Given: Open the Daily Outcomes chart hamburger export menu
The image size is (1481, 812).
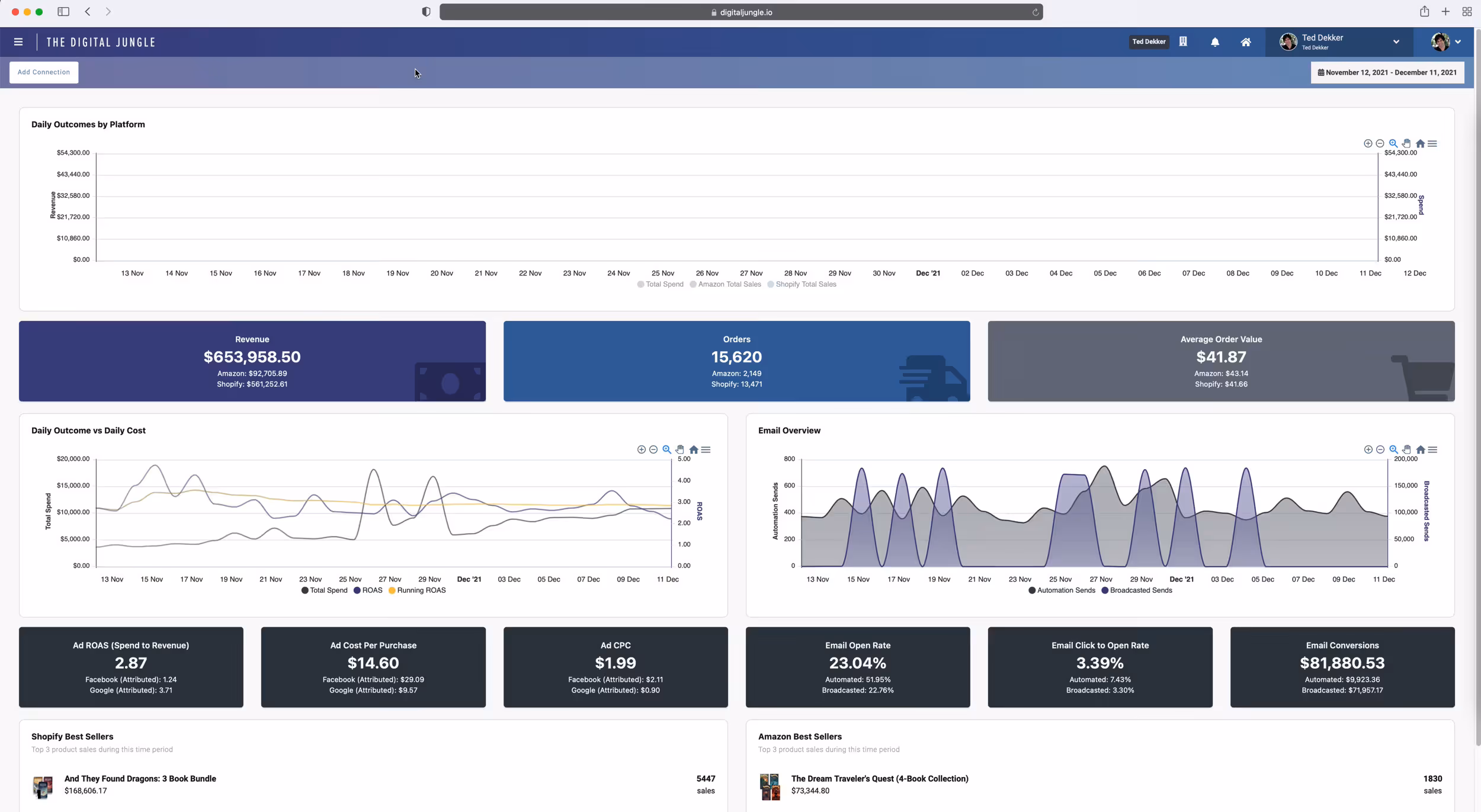Looking at the screenshot, I should pos(1432,143).
